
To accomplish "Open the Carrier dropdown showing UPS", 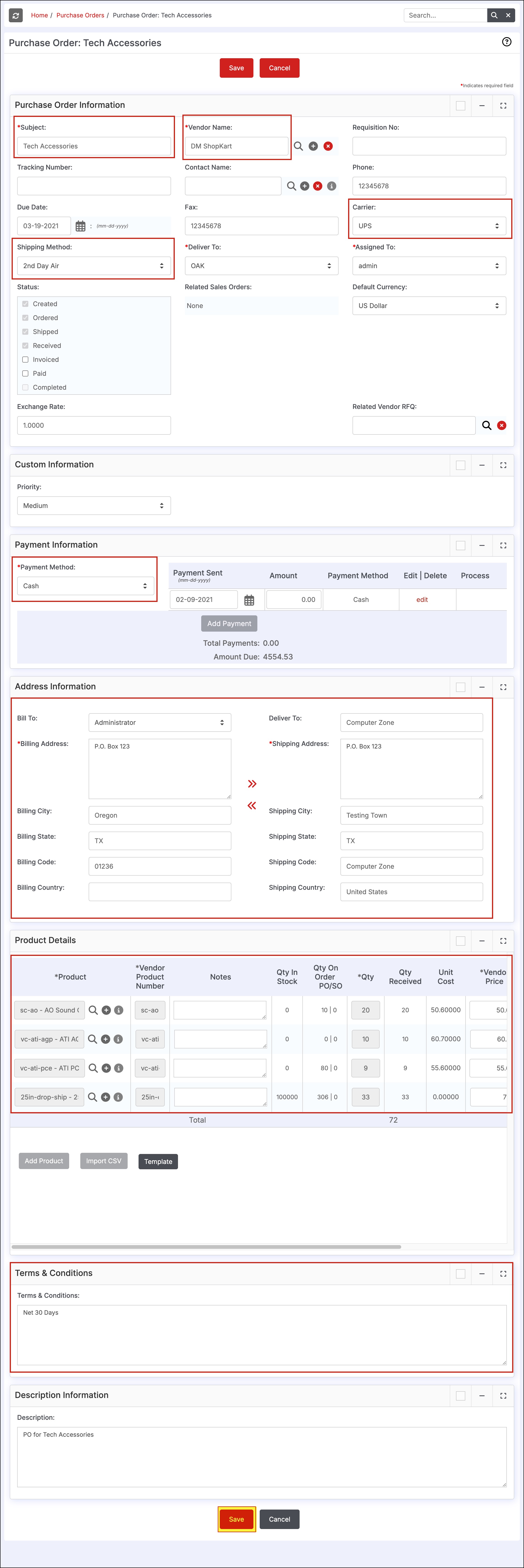I will point(429,226).
